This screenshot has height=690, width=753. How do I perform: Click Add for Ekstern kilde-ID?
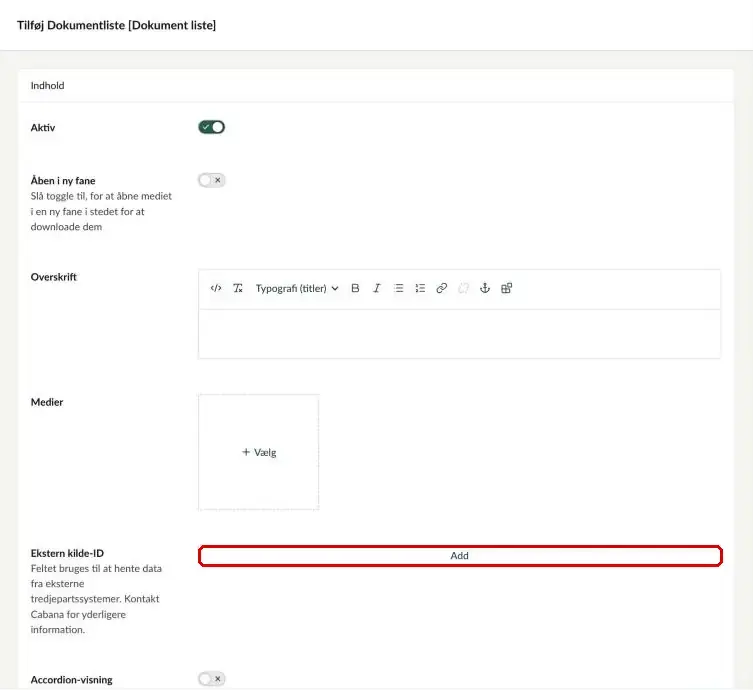point(460,556)
